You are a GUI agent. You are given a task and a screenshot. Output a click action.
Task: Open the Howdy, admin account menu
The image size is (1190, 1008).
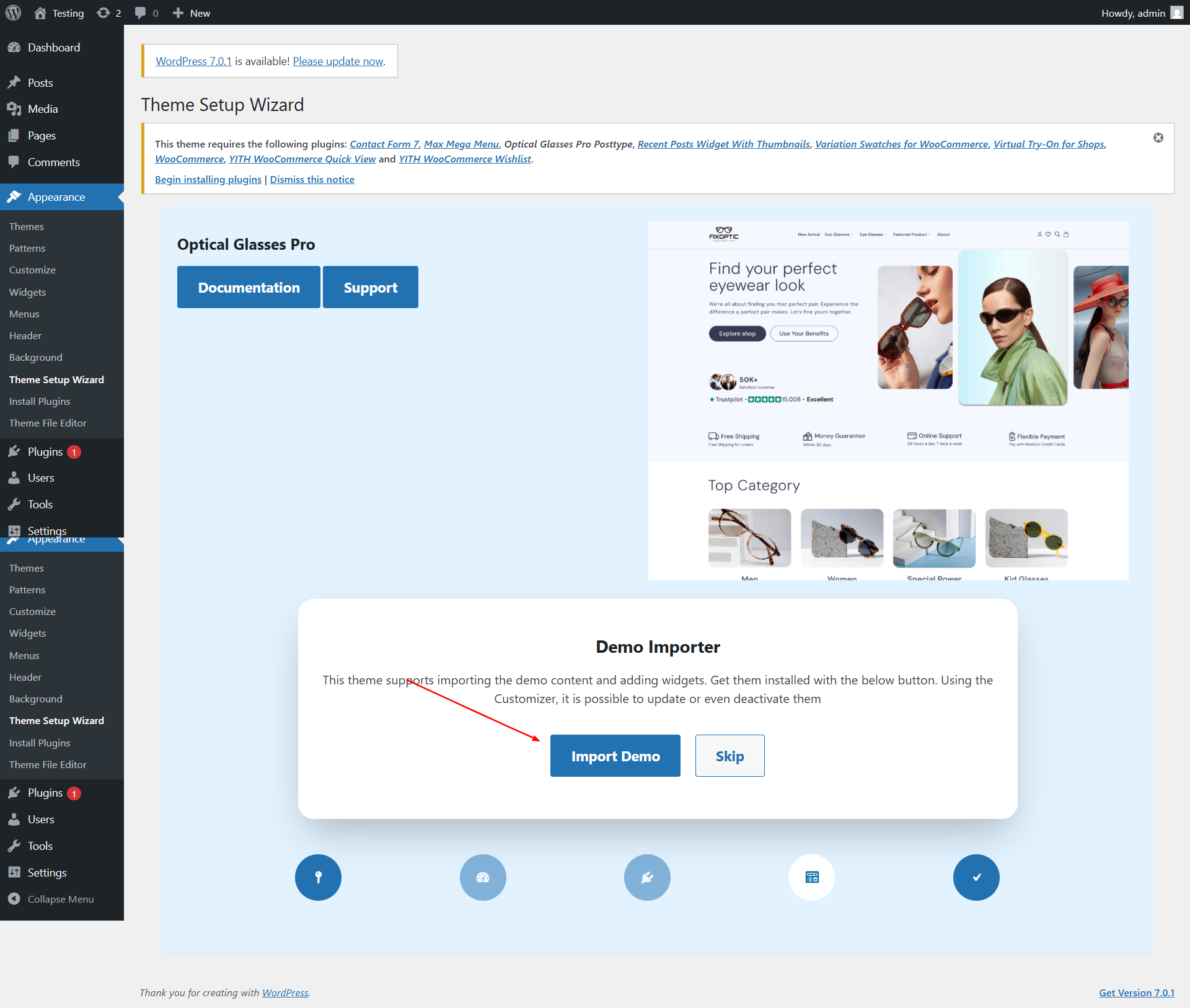(x=1142, y=13)
